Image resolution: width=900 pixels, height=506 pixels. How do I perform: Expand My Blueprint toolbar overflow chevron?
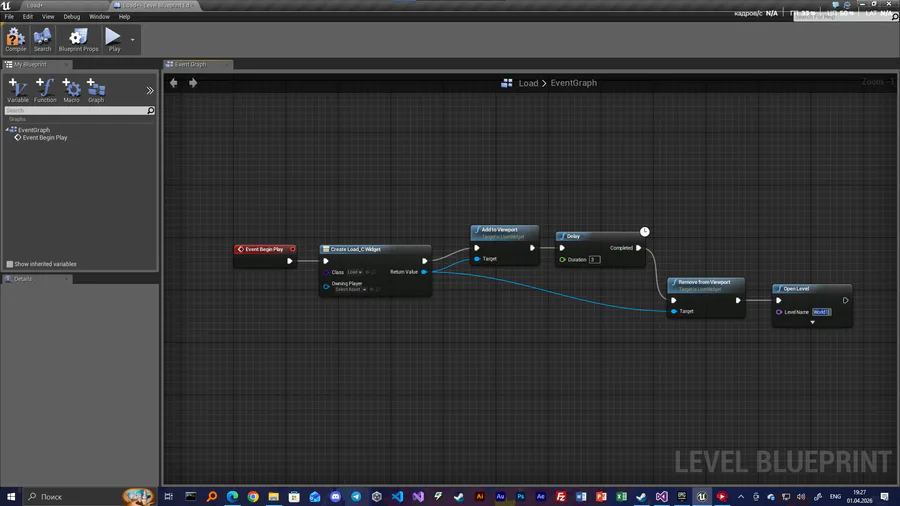tap(150, 91)
